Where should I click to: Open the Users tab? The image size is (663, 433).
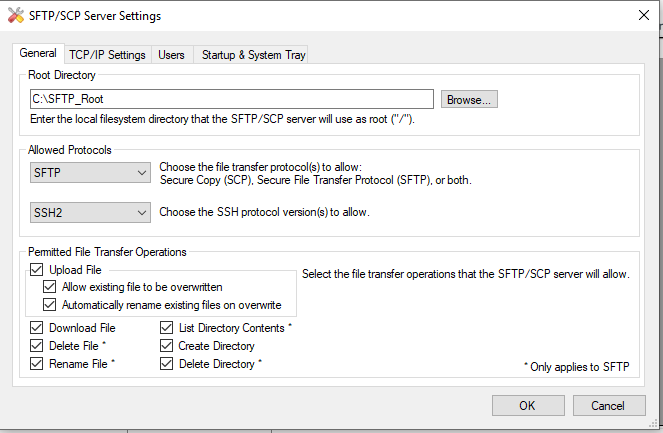tap(171, 54)
